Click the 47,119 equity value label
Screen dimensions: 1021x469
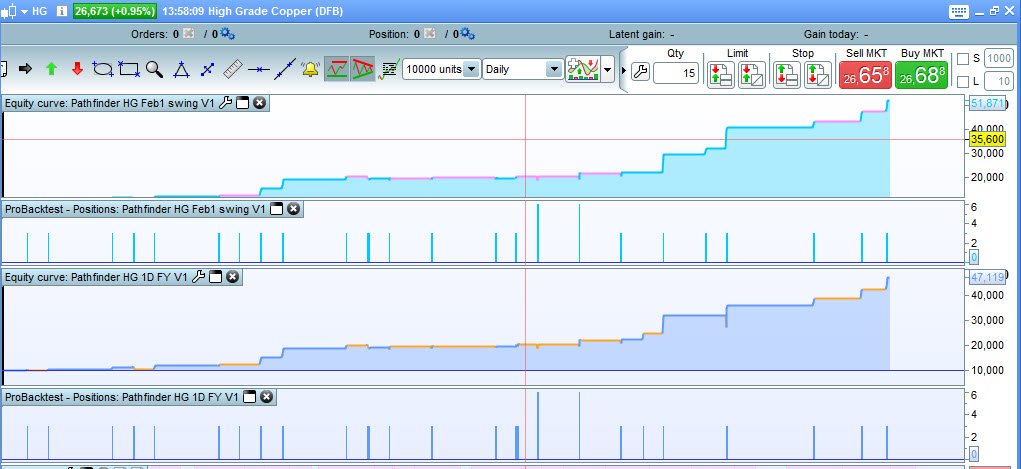point(987,277)
